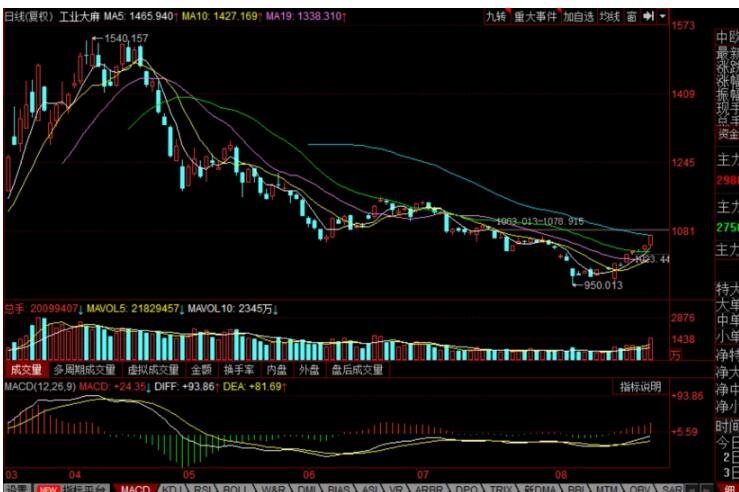Select the 成交量 volume tab
Viewport: 739px width, 492px height.
point(26,370)
